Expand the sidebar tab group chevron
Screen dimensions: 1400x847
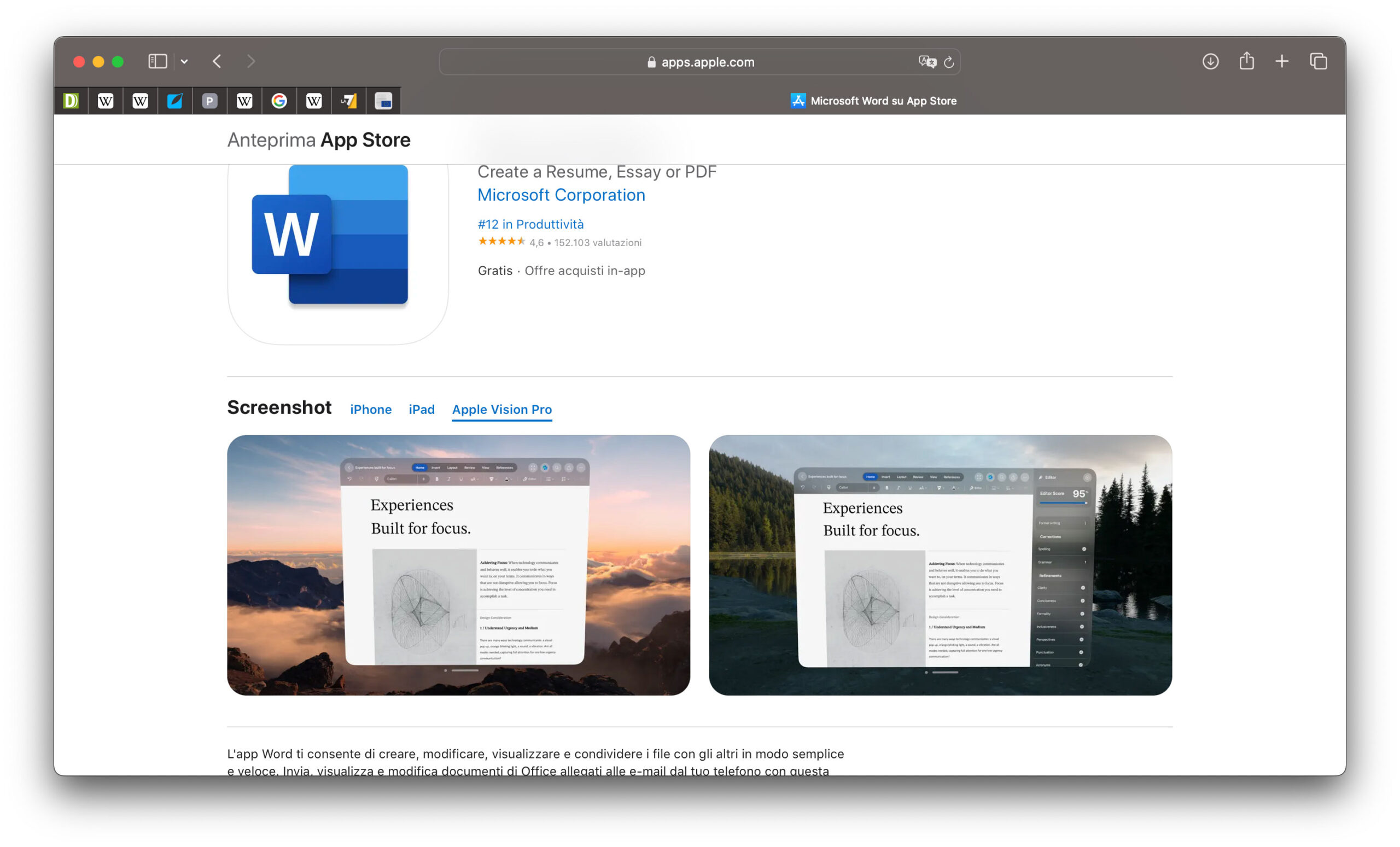[x=184, y=61]
